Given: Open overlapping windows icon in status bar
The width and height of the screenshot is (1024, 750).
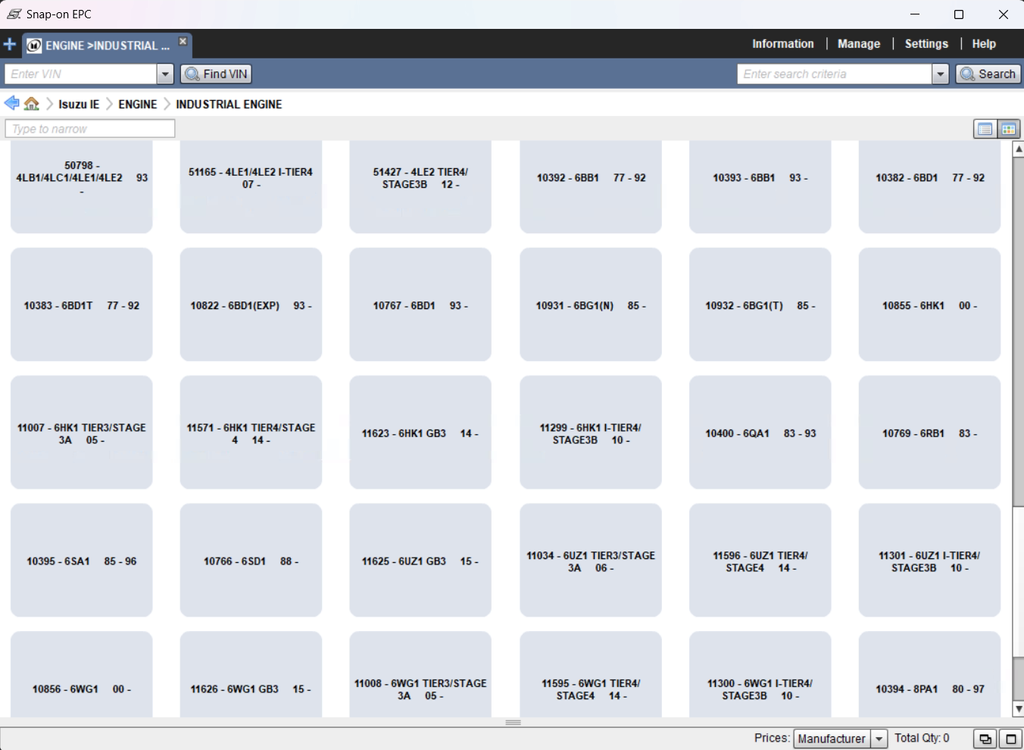Looking at the screenshot, I should pos(985,739).
